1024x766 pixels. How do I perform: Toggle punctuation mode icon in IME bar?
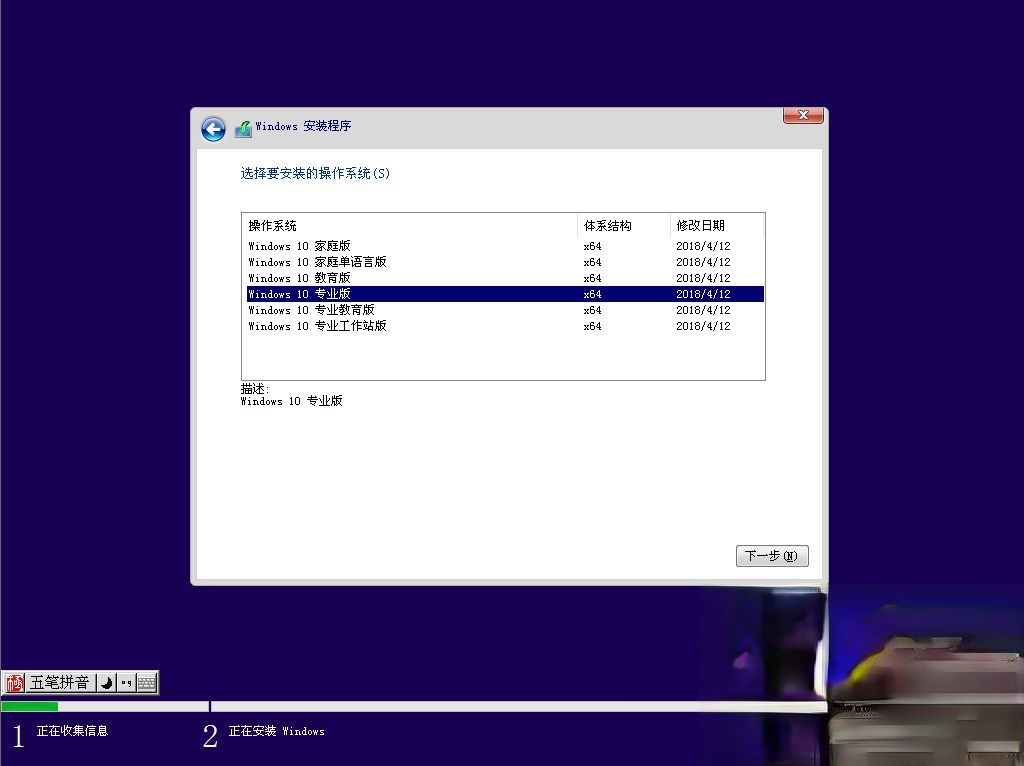click(127, 683)
